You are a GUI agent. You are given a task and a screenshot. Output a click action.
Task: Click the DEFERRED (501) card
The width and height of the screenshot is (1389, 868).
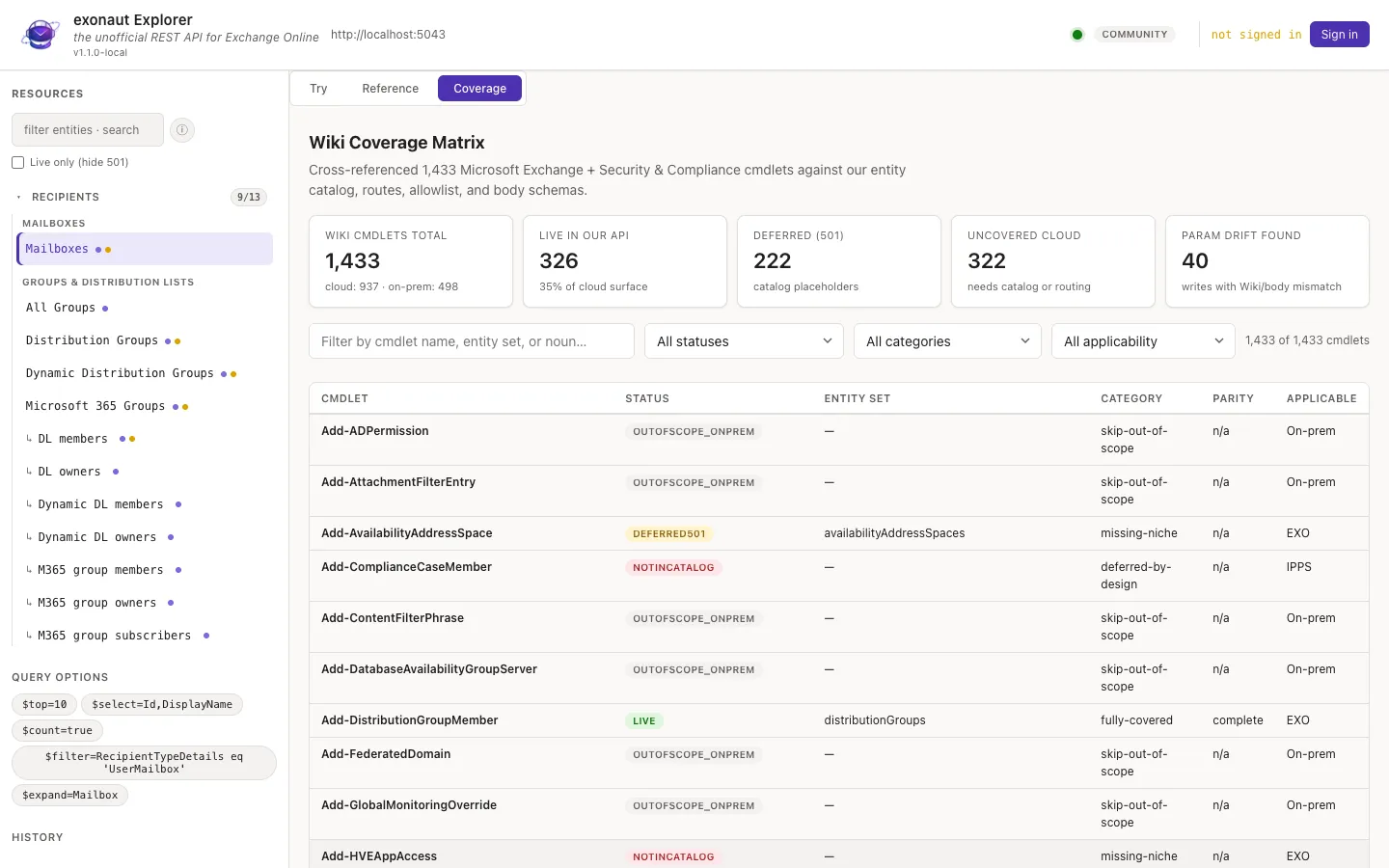839,261
